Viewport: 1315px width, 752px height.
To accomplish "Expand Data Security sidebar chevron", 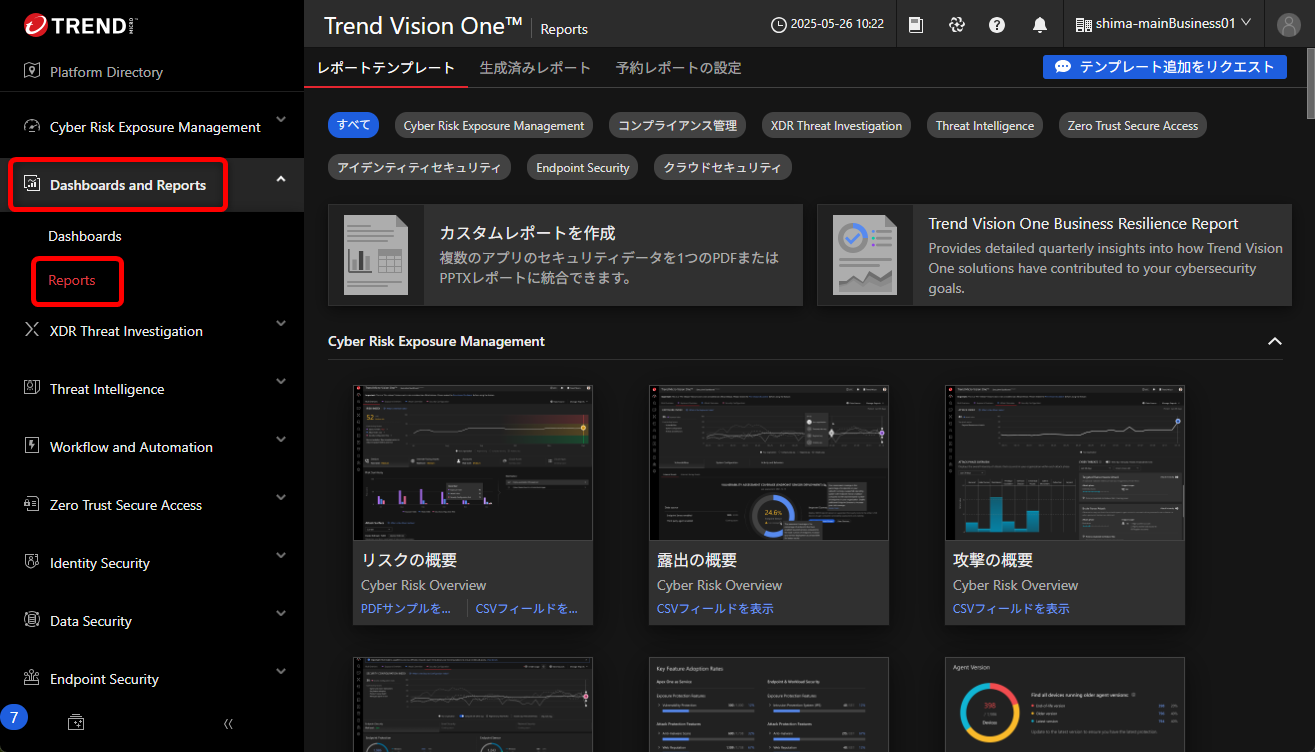I will tap(281, 613).
